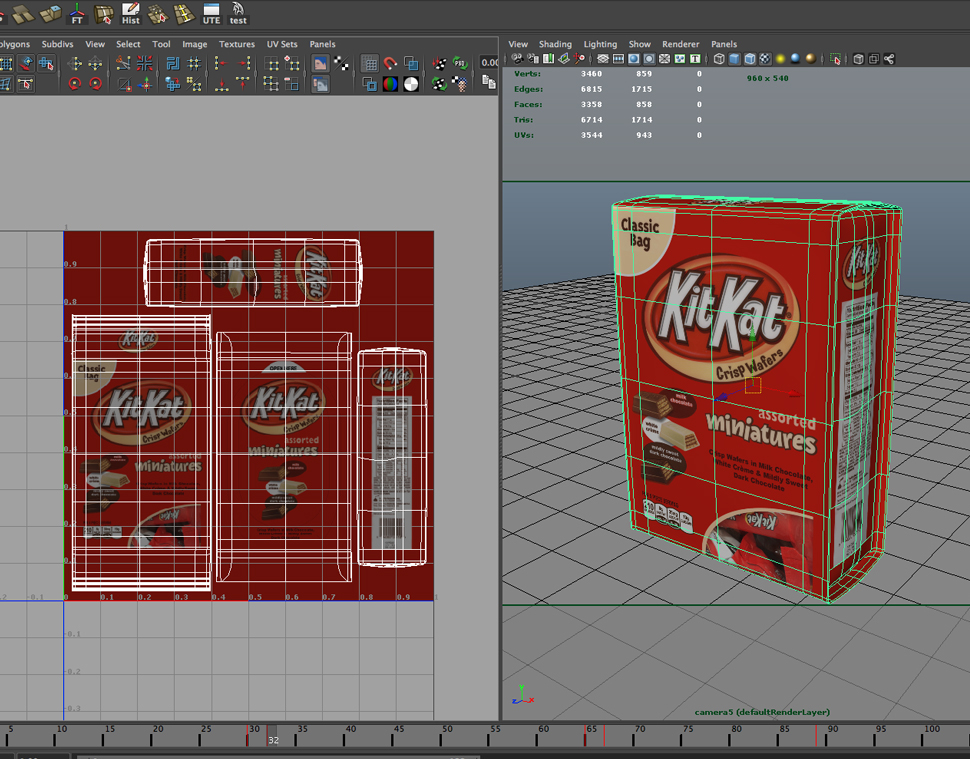Open the Show menu in viewport
The width and height of the screenshot is (970, 759).
(640, 44)
